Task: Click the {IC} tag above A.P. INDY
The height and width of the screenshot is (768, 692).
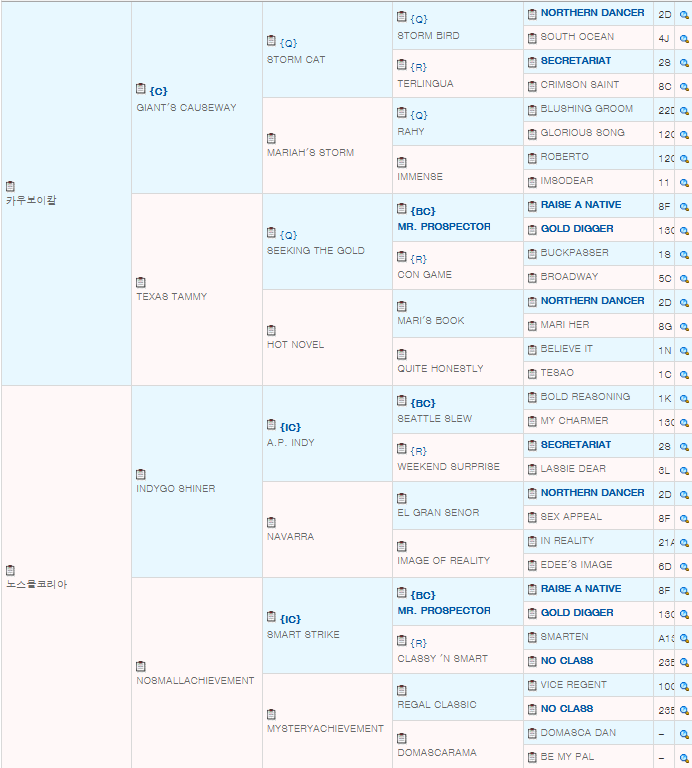Action: pos(290,427)
